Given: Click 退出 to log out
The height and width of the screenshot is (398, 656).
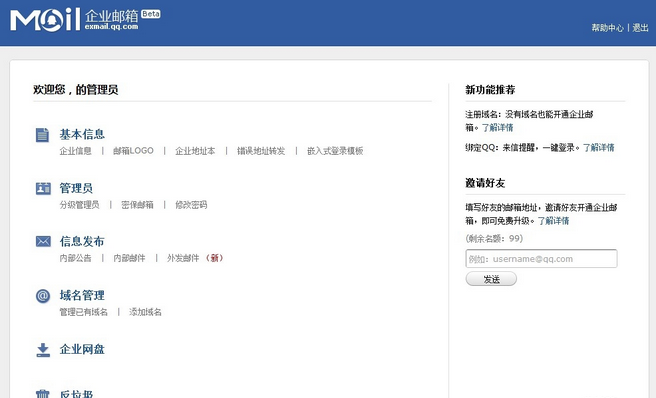Looking at the screenshot, I should point(640,28).
